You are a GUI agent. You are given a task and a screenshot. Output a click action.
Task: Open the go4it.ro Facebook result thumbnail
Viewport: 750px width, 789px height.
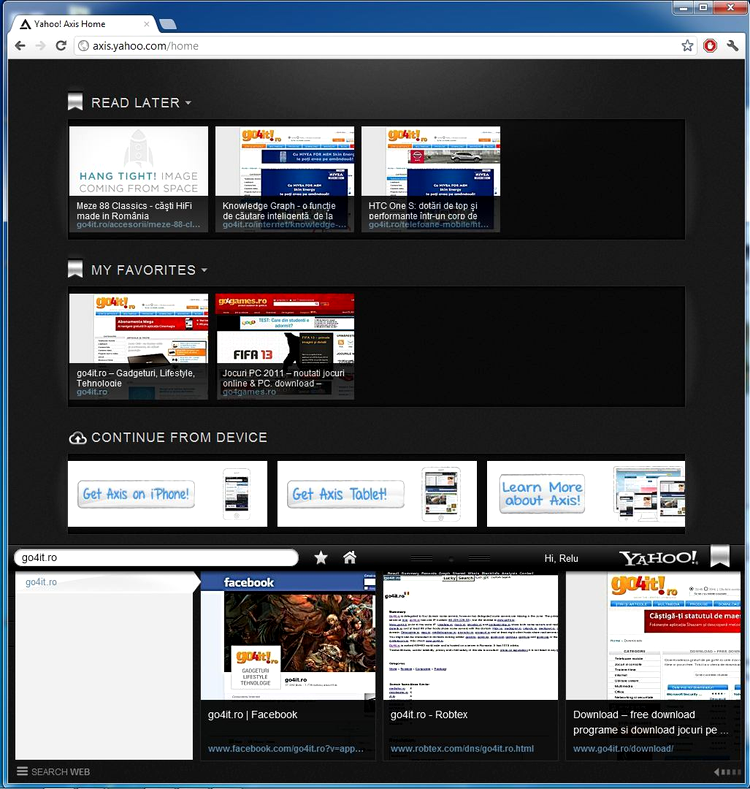(288, 636)
